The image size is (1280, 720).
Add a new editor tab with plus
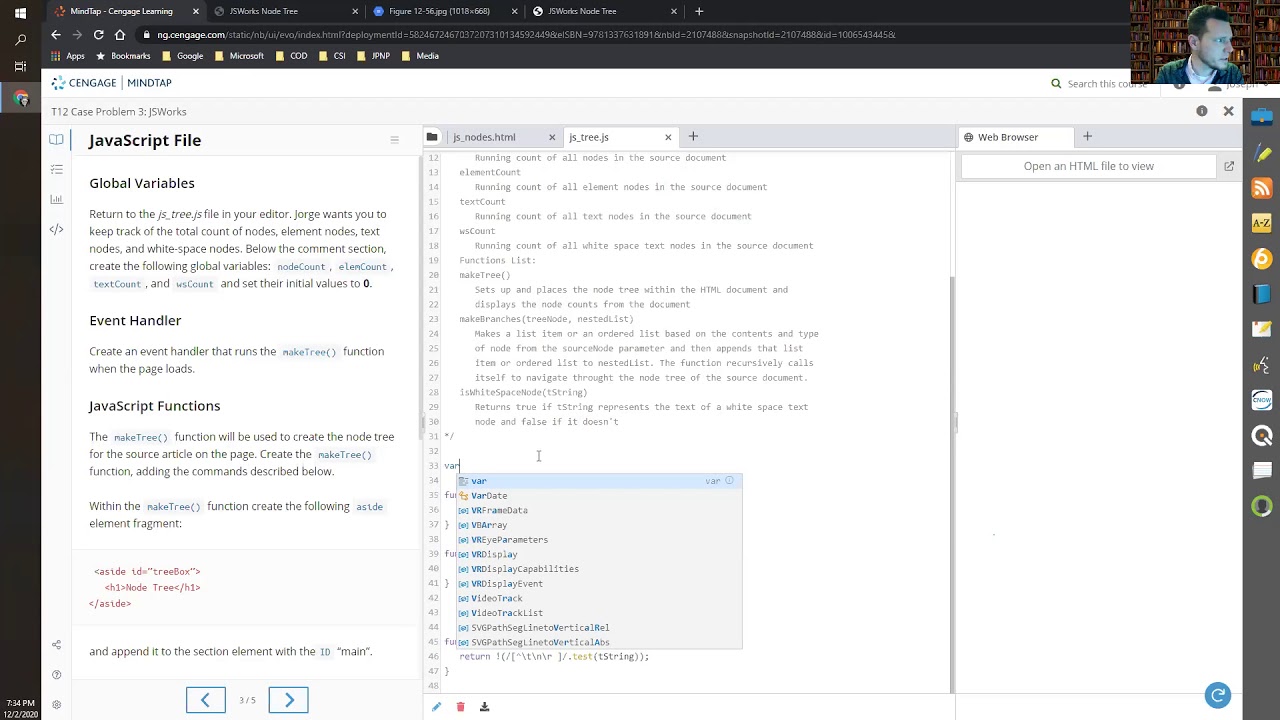pos(693,137)
